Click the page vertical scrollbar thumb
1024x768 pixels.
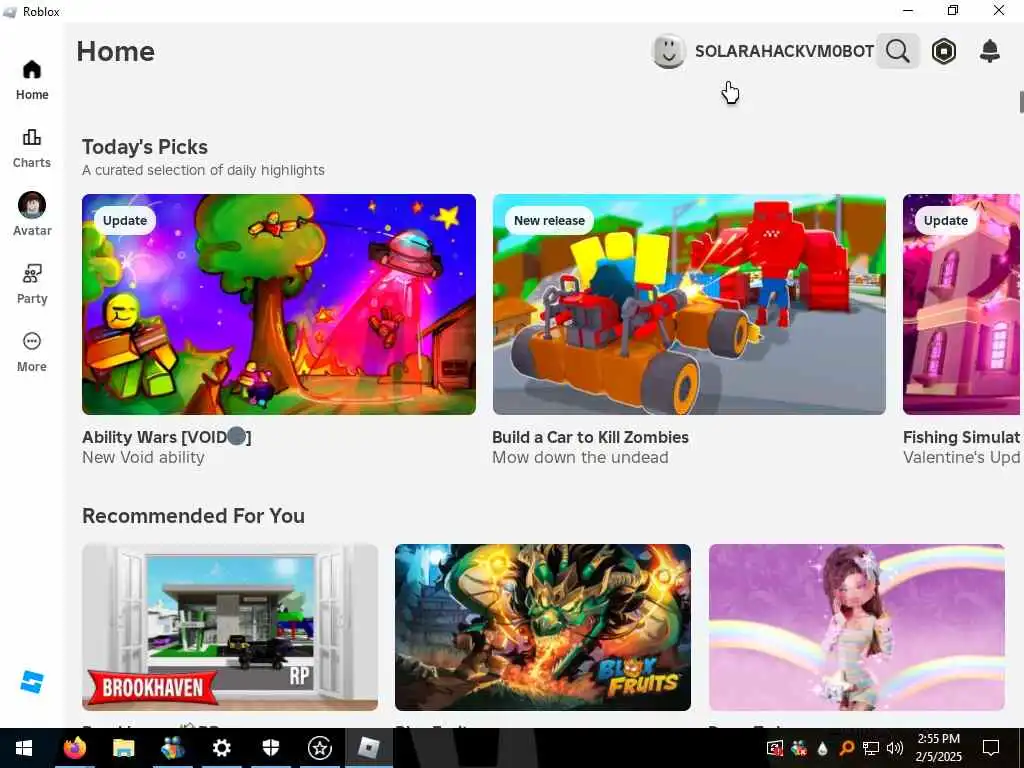[x=1021, y=102]
